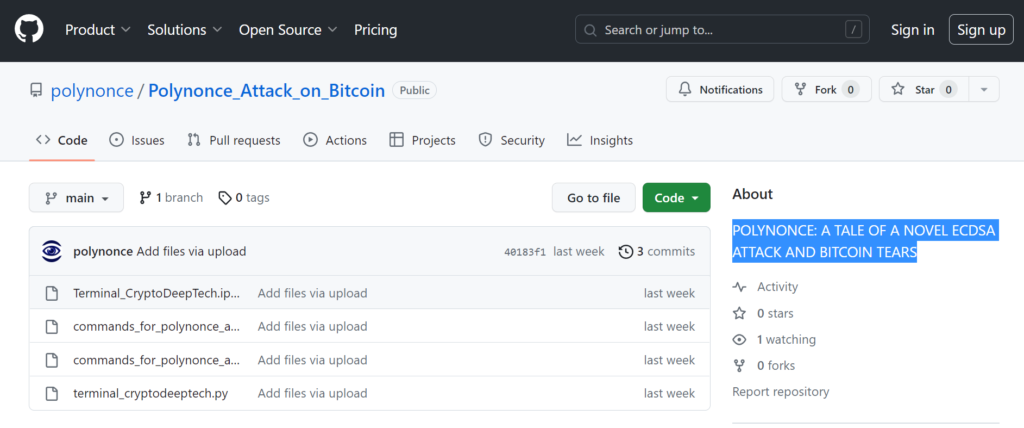Click the polynonce avatar eye icon
The width and height of the screenshot is (1024, 428).
52,252
